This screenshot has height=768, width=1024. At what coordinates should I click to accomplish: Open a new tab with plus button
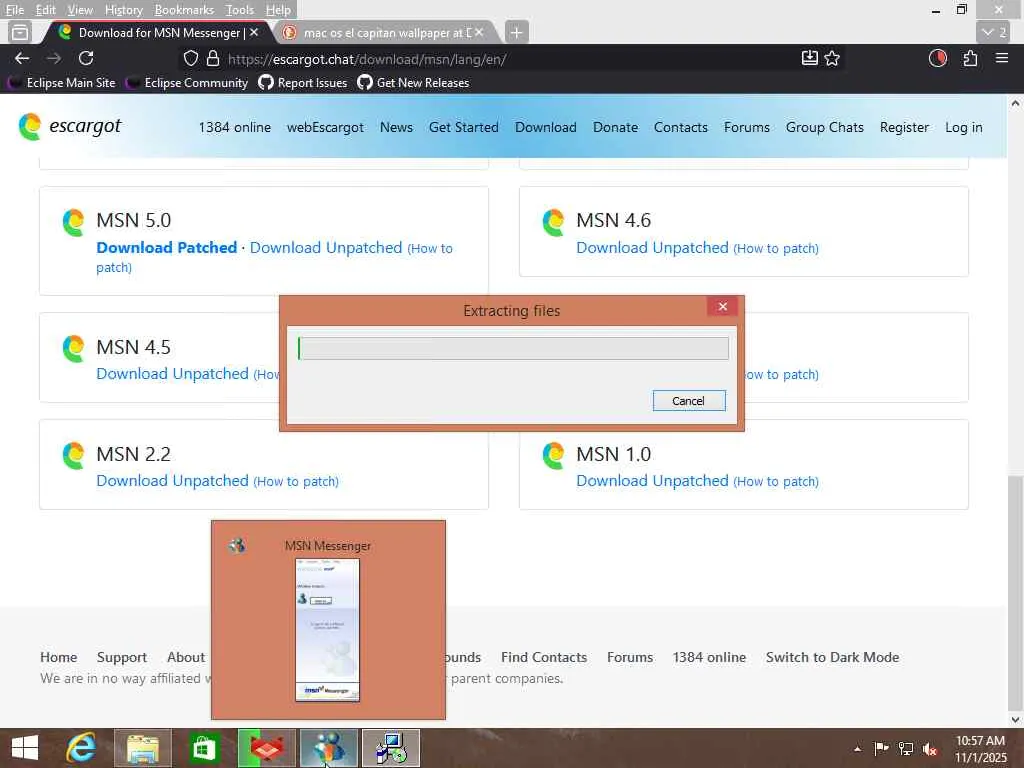click(516, 32)
